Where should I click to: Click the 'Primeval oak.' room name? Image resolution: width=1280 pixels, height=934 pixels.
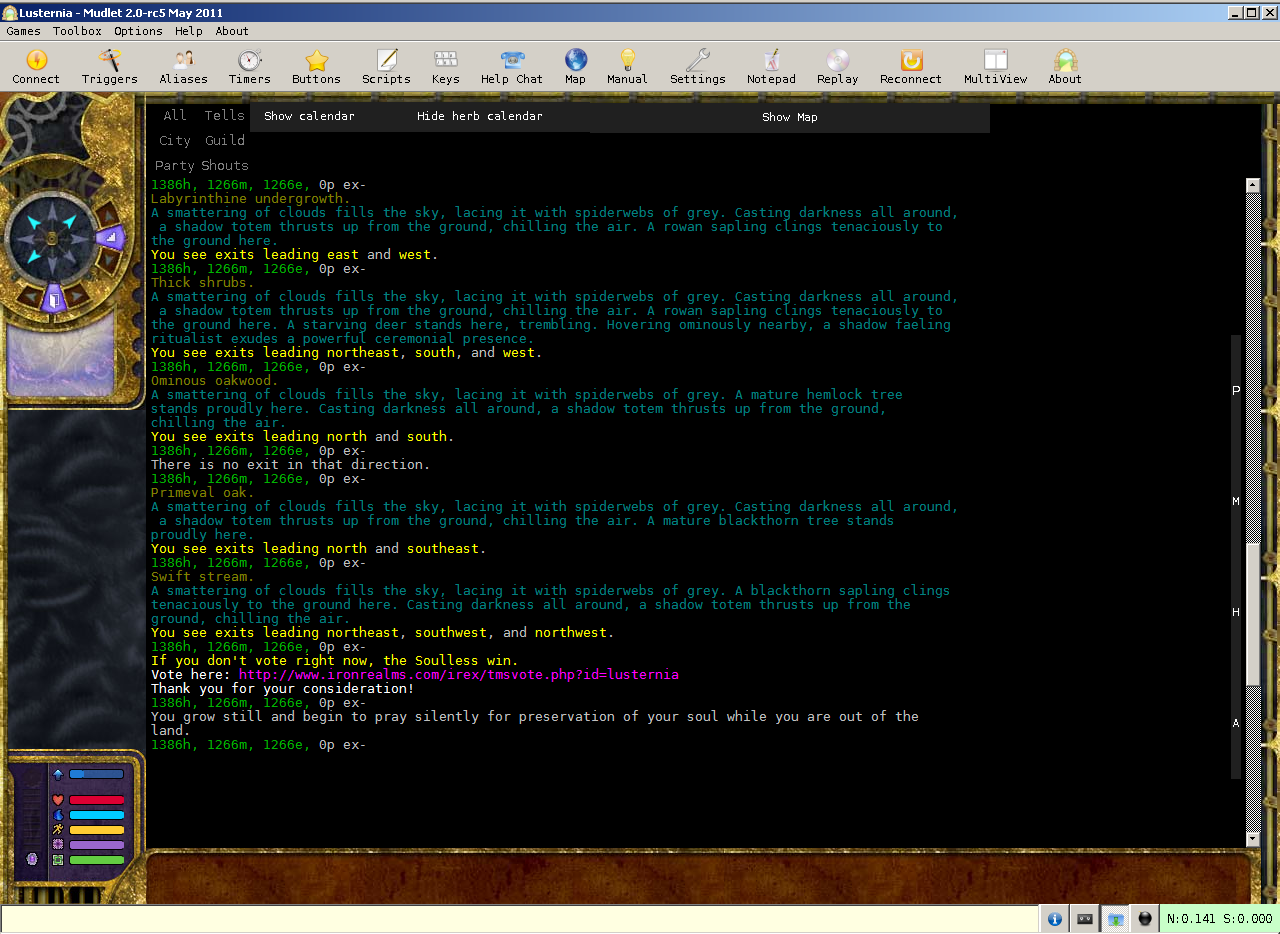click(x=203, y=493)
